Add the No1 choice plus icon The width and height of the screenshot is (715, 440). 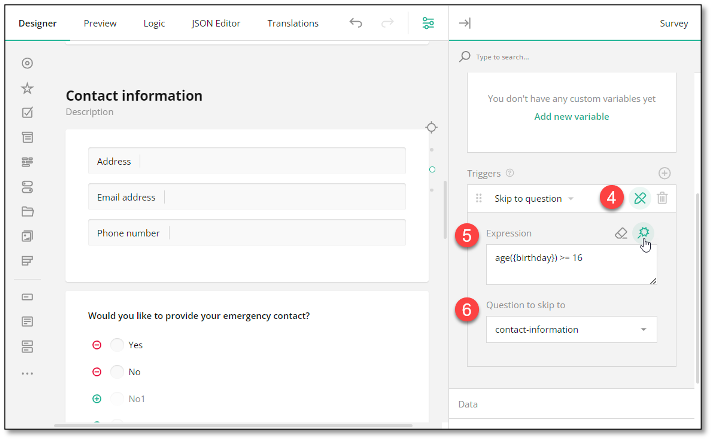(97, 399)
